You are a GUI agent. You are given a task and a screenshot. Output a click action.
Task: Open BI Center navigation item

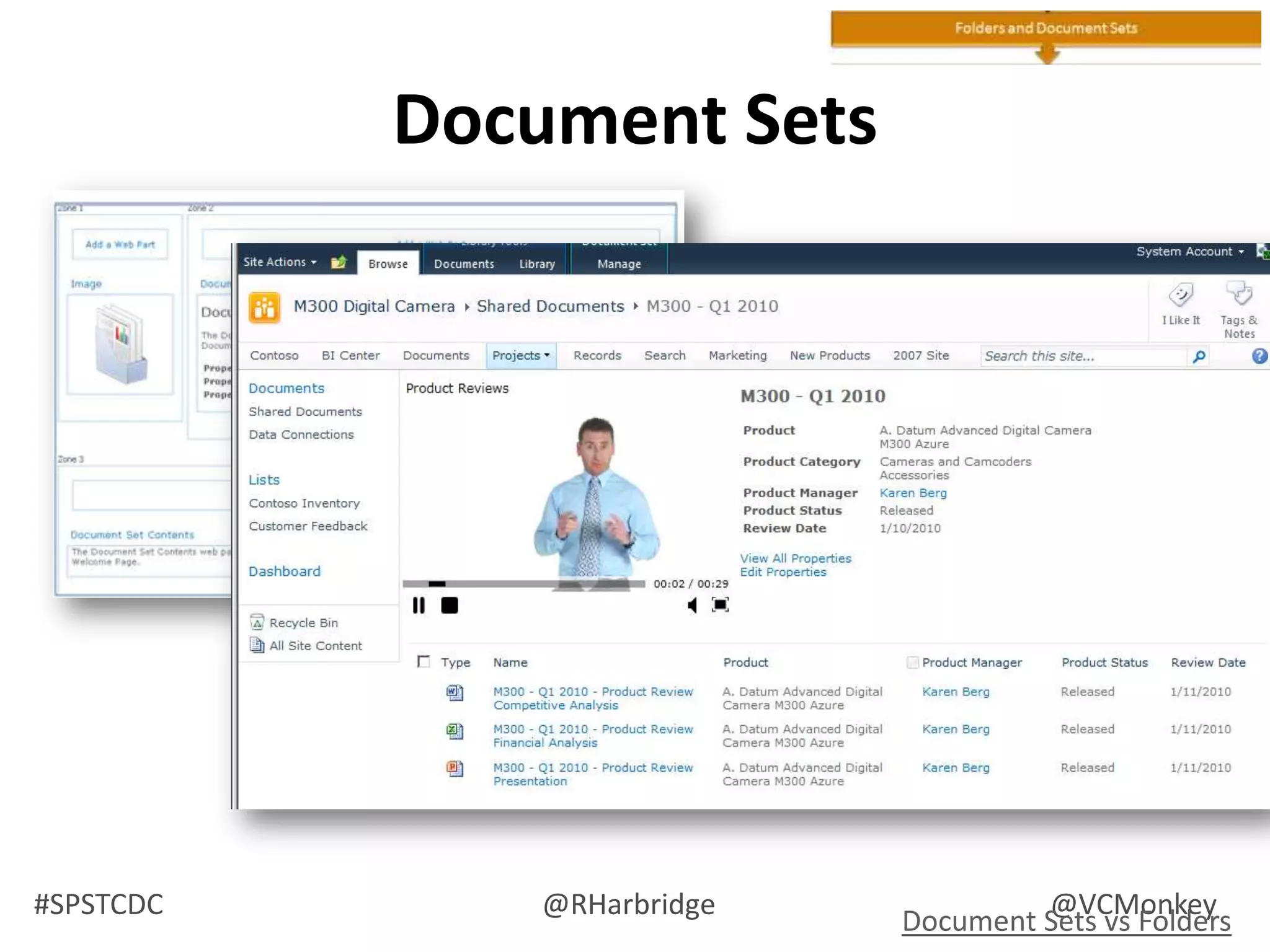pyautogui.click(x=350, y=356)
